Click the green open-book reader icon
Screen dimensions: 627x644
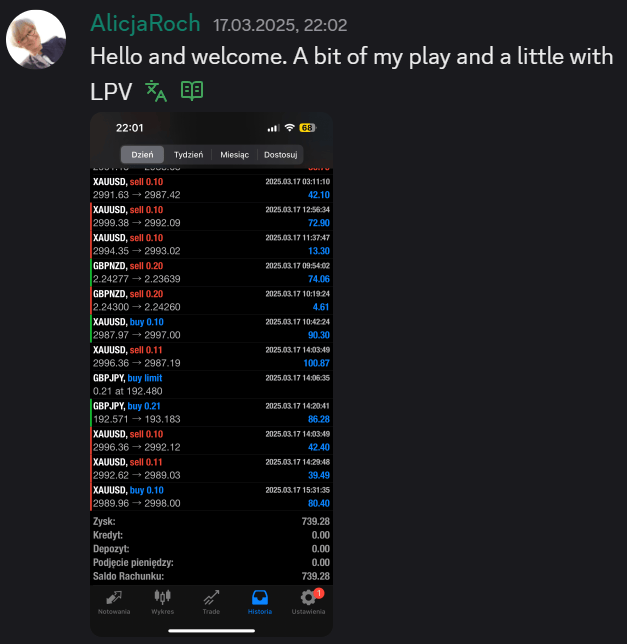192,91
